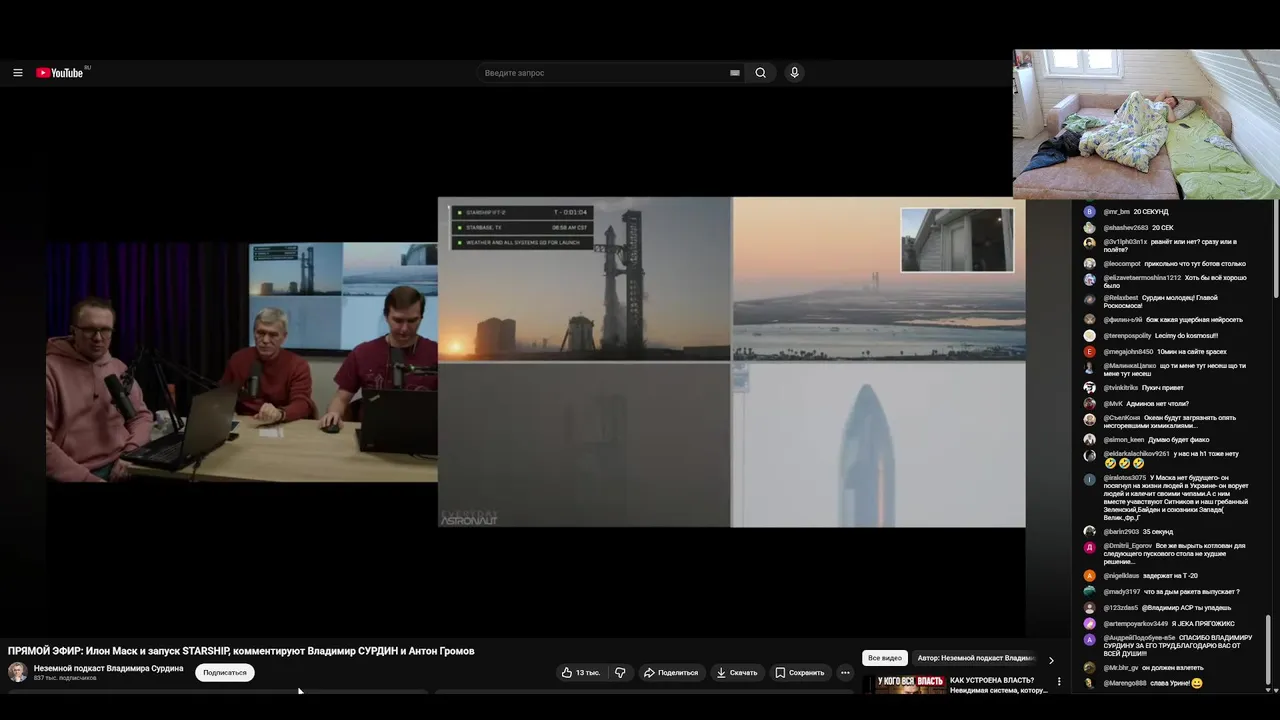Click subscriber count '837 тыс. подписчиков'
Viewport: 1280px width, 720px height.
coord(65,678)
